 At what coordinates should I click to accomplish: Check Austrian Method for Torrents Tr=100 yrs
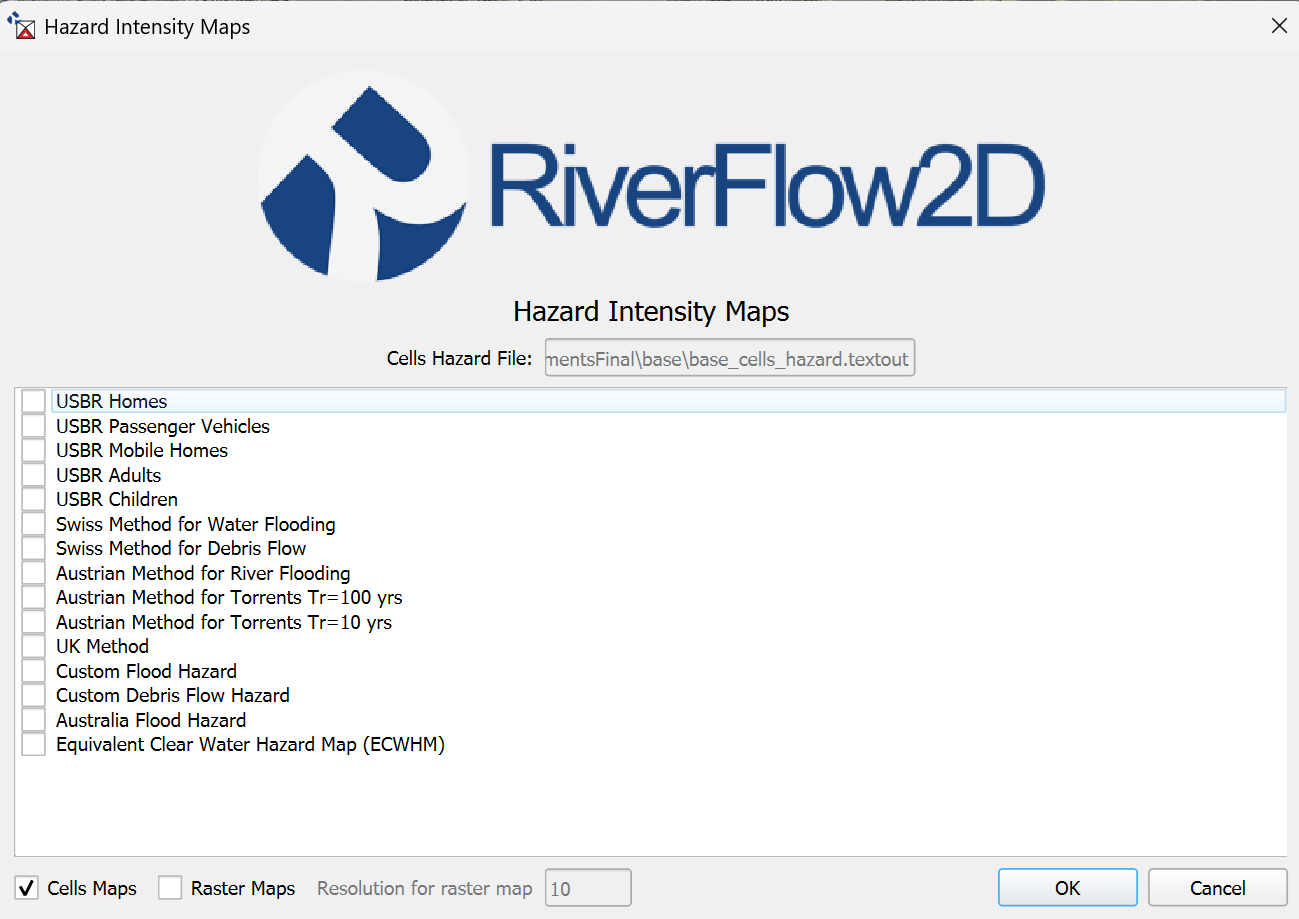[x=34, y=597]
